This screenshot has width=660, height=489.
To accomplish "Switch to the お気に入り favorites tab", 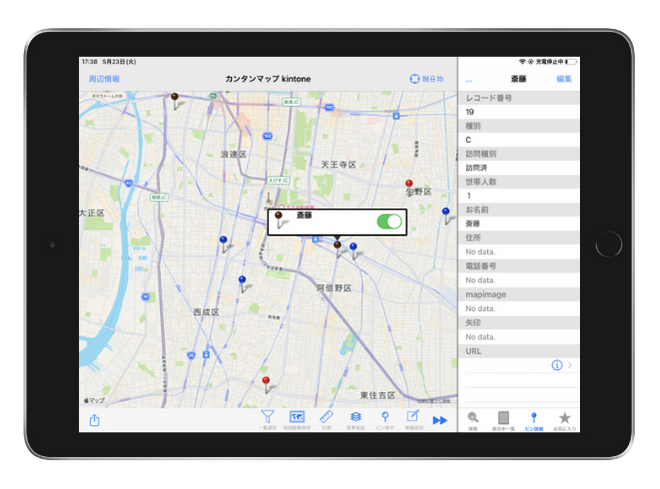I will [564, 421].
